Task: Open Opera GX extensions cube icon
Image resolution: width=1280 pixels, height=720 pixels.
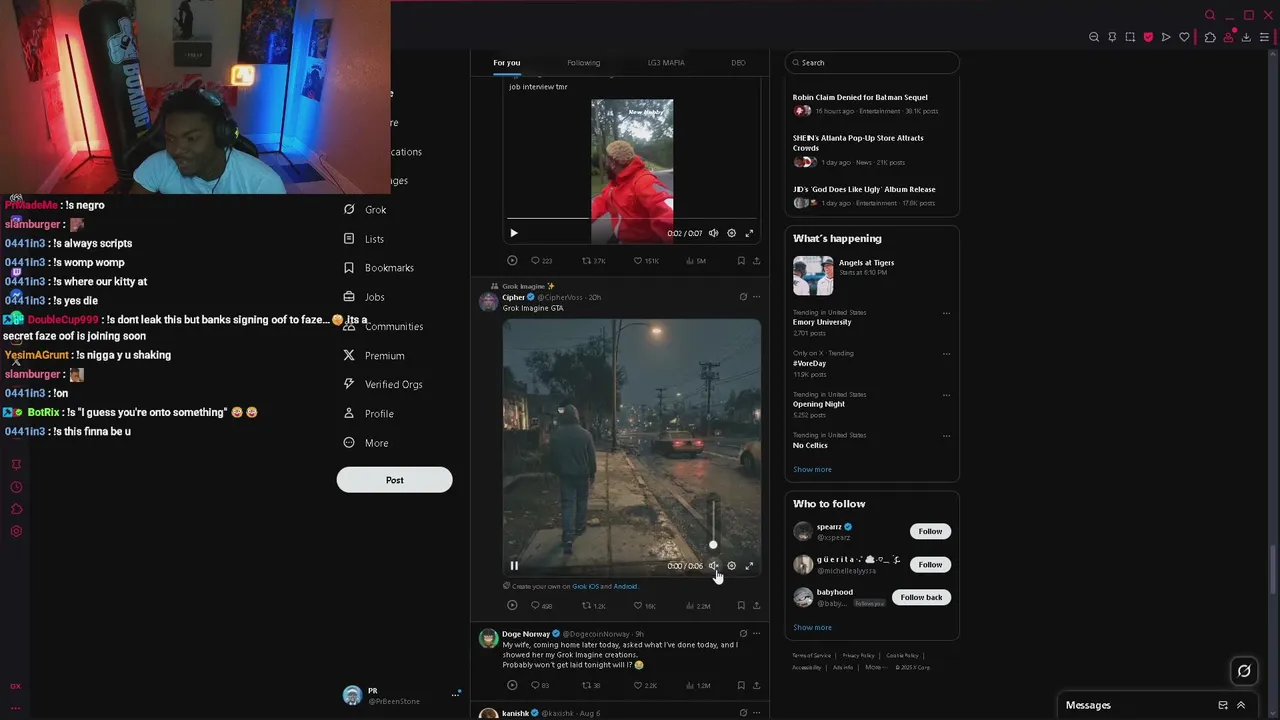Action: pyautogui.click(x=1210, y=37)
